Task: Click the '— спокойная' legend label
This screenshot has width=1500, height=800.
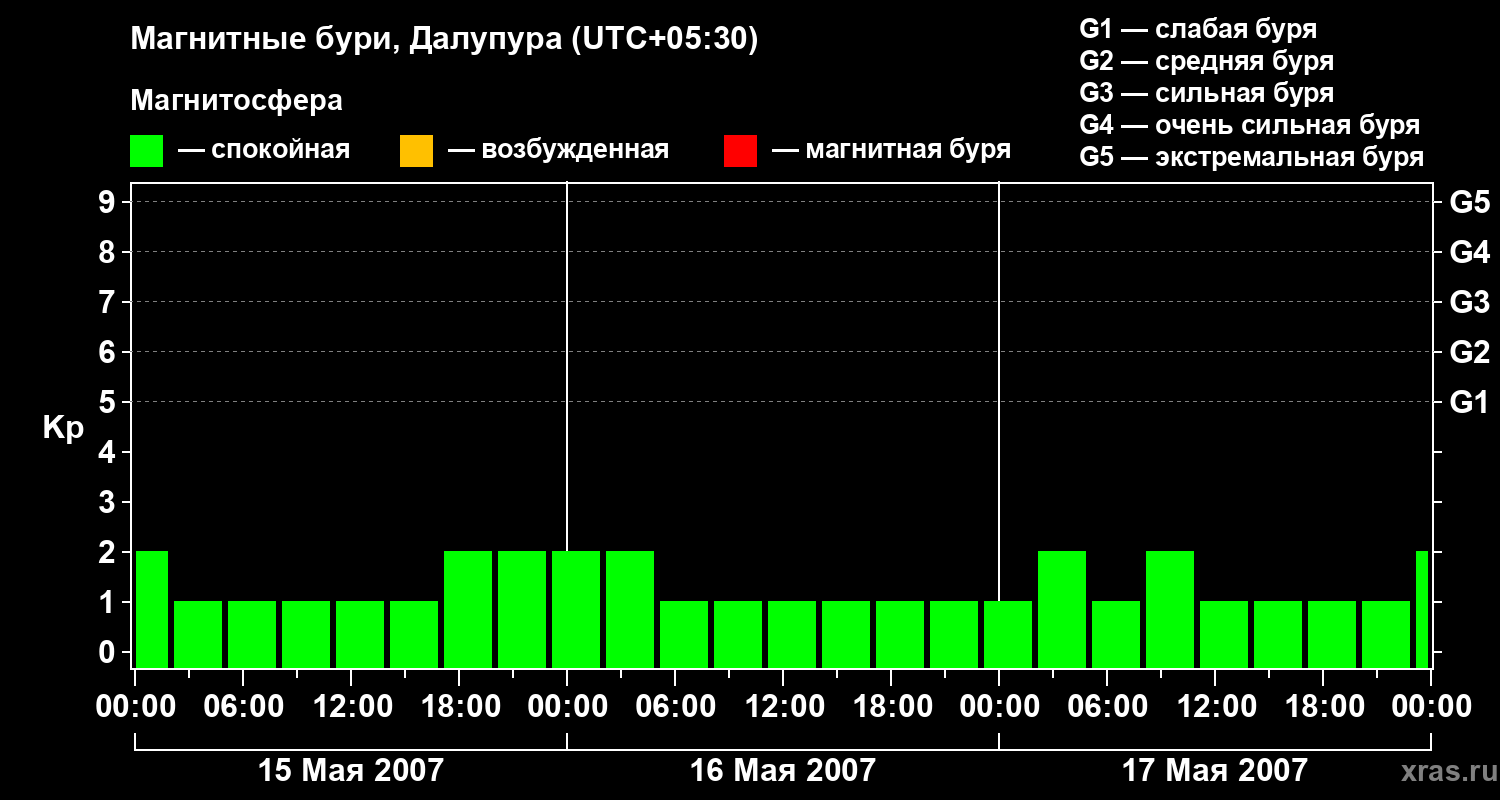Action: pyautogui.click(x=264, y=150)
